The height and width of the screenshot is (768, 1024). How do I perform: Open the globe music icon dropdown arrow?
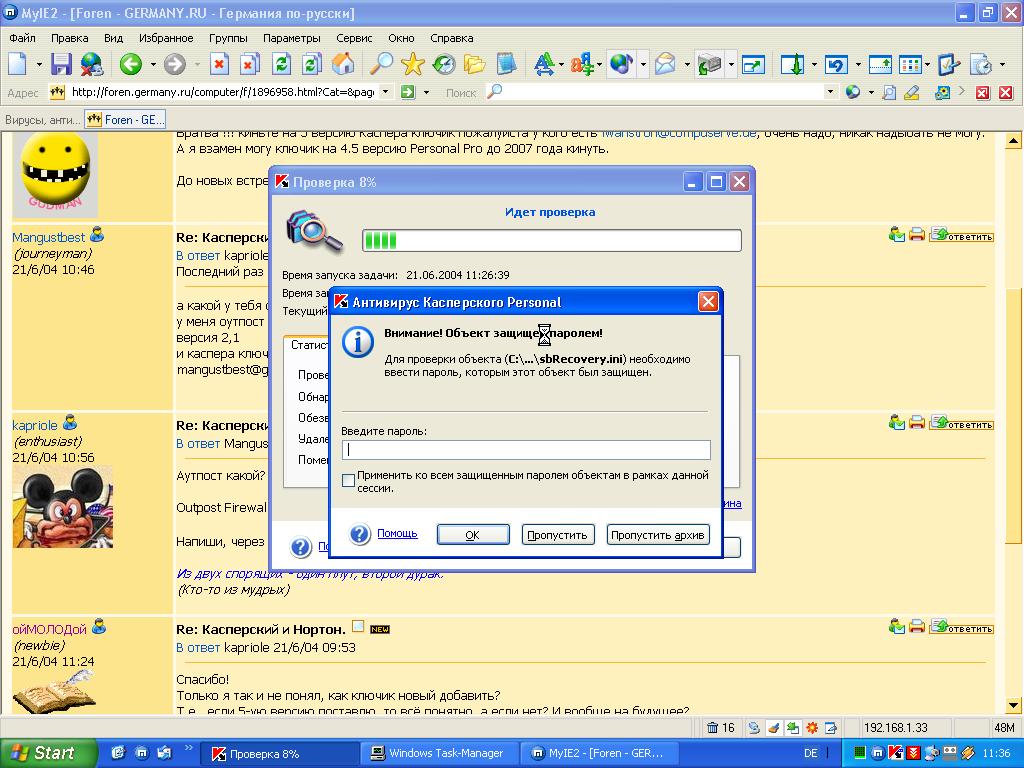point(643,65)
